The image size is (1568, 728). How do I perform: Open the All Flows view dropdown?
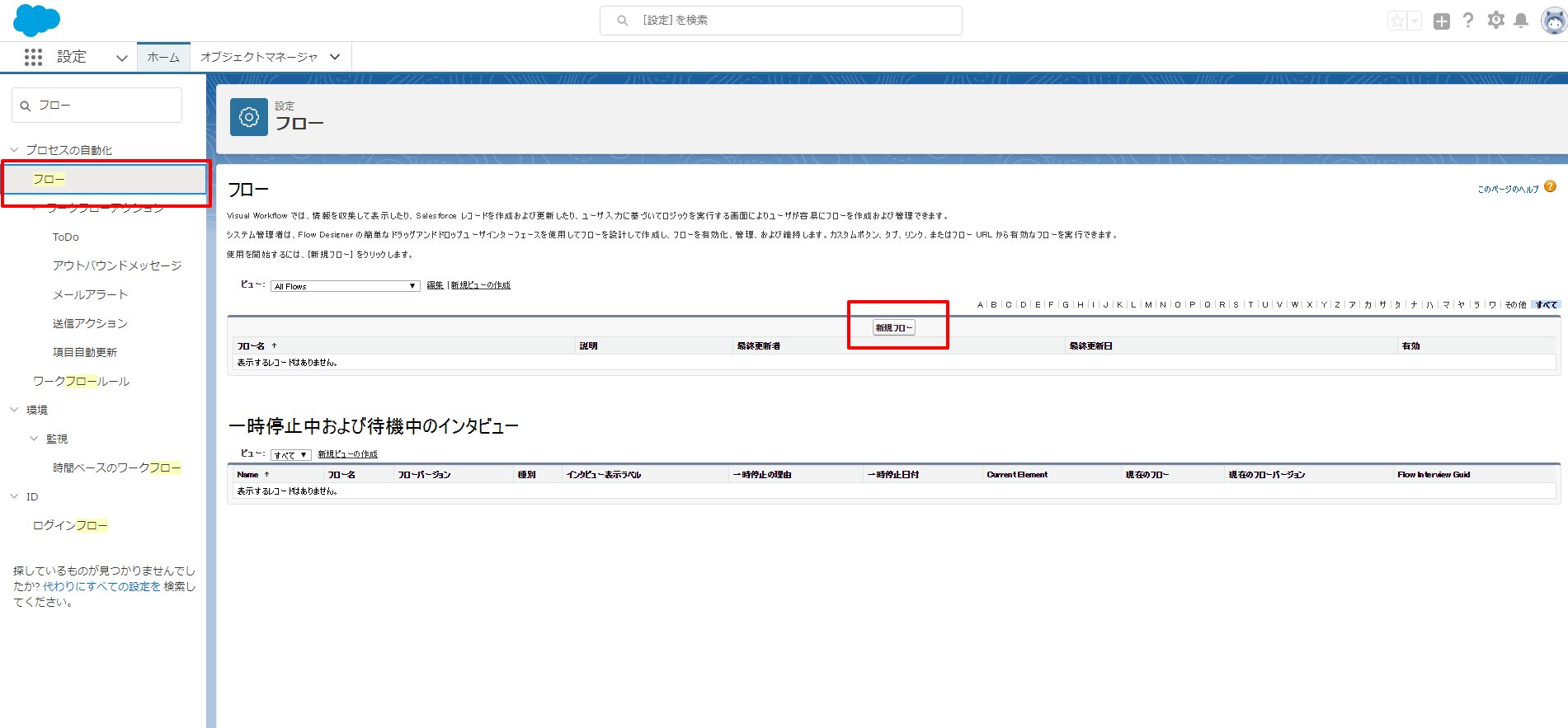point(345,286)
